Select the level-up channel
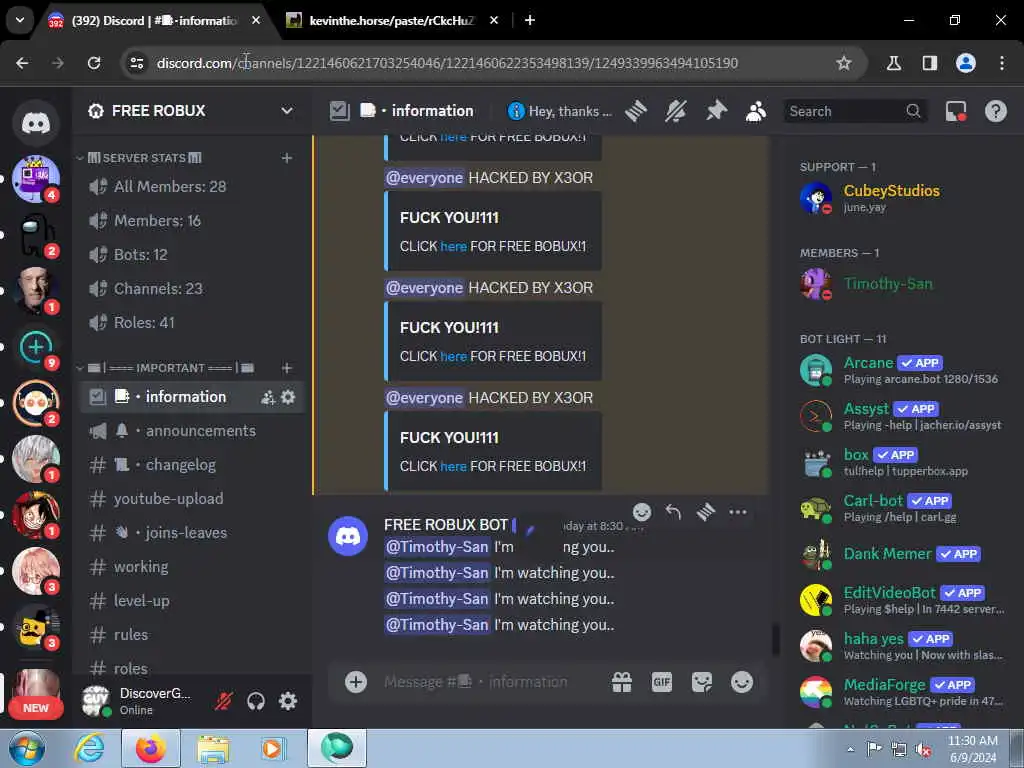 [x=193, y=600]
